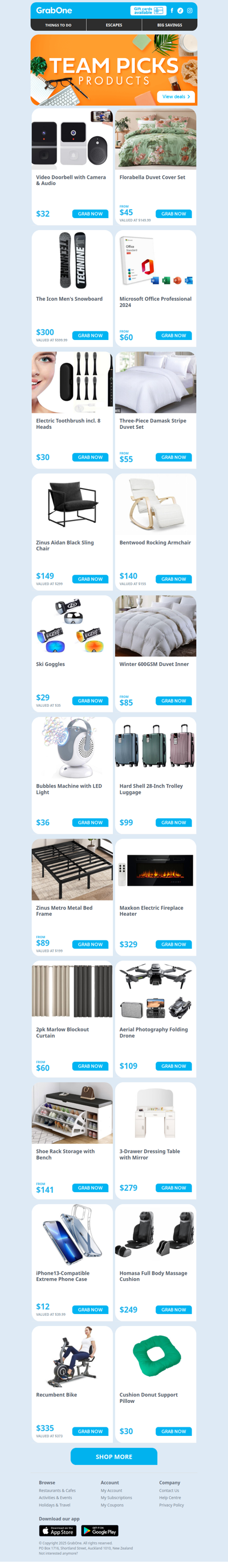Open the Aerial Photography Folding Drone image
The image size is (228, 1568).
(x=156, y=991)
